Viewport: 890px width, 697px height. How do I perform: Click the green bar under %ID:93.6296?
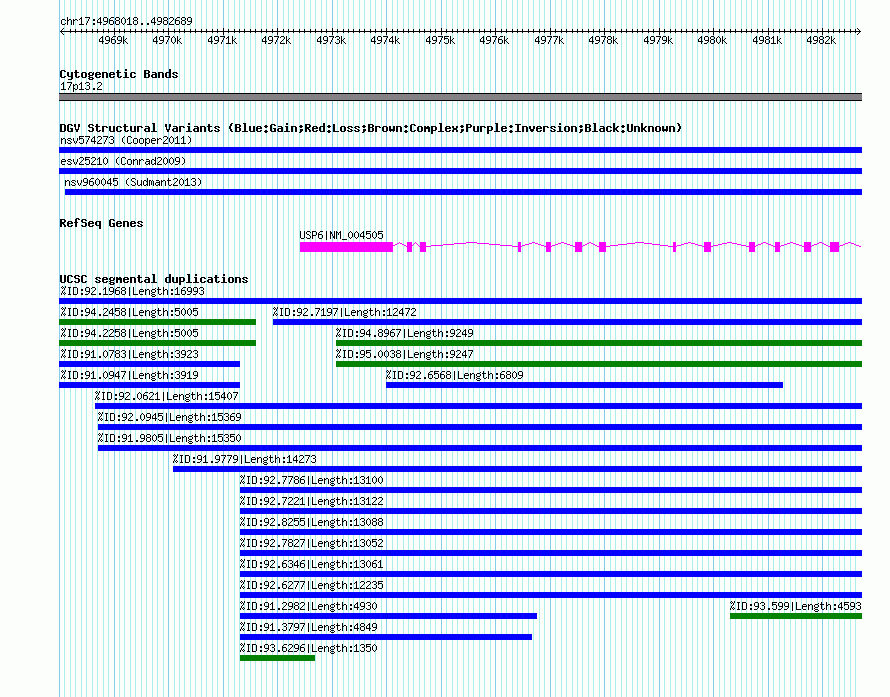click(278, 658)
